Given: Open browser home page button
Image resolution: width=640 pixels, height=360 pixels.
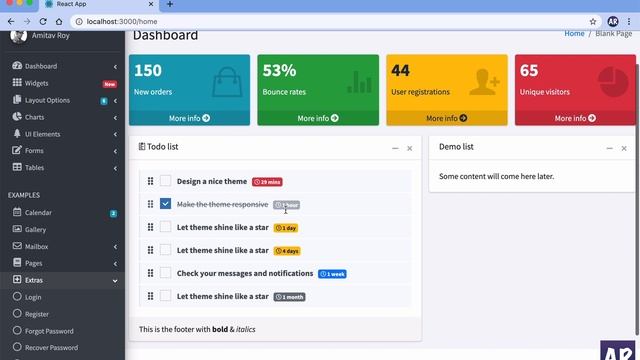Looking at the screenshot, I should pyautogui.click(x=59, y=22).
